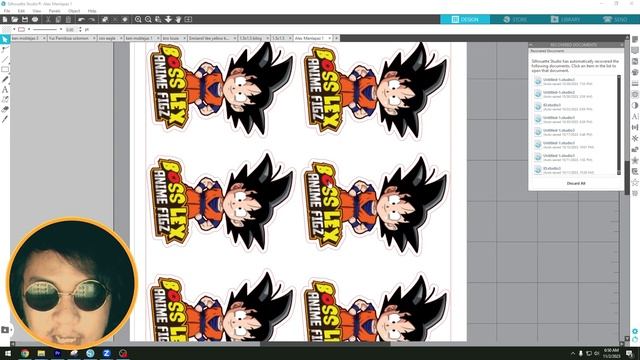Undo the last action
Screen dimensions: 640x360
81,19
